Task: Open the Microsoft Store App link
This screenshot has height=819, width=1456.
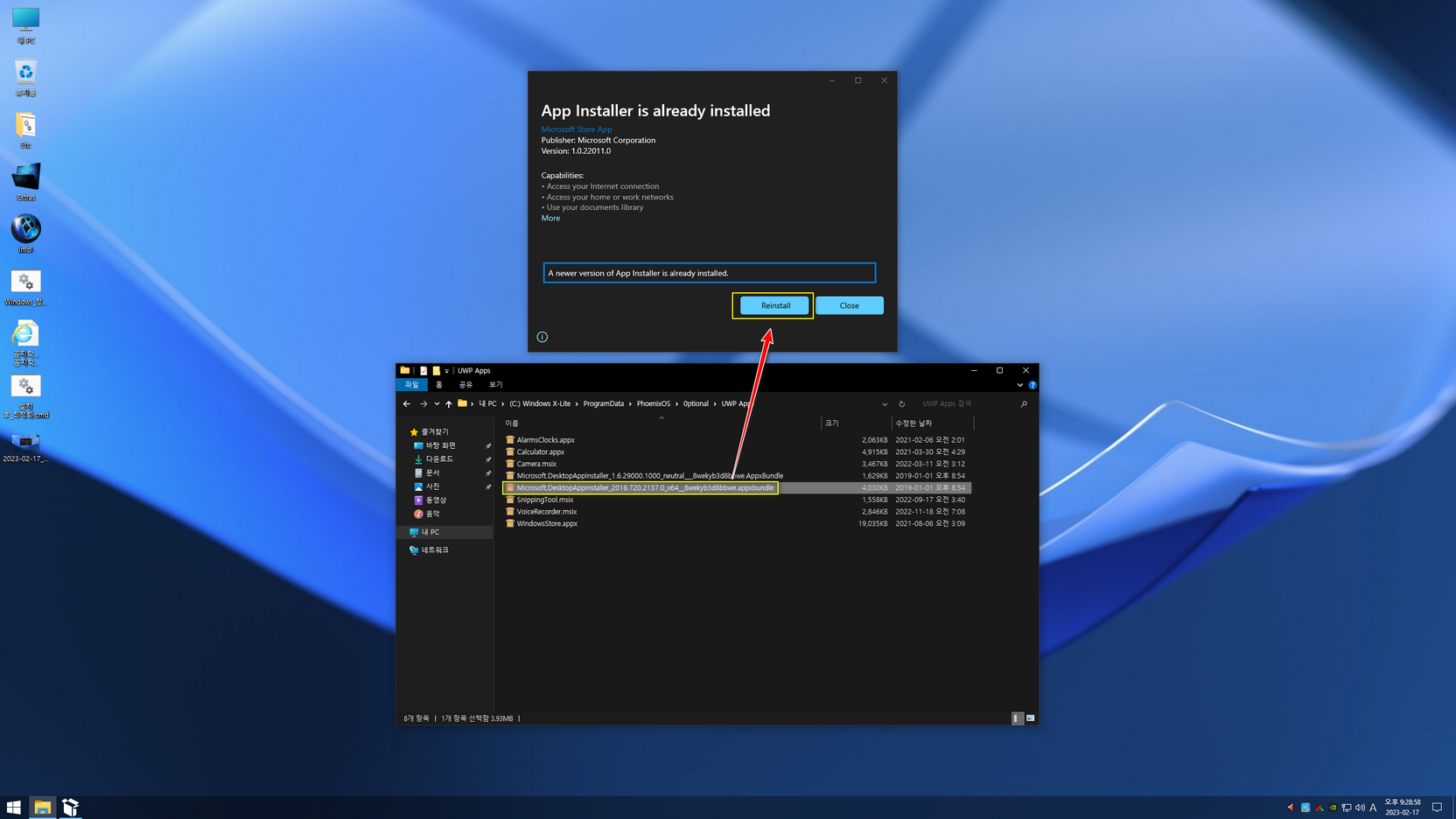Action: [576, 129]
